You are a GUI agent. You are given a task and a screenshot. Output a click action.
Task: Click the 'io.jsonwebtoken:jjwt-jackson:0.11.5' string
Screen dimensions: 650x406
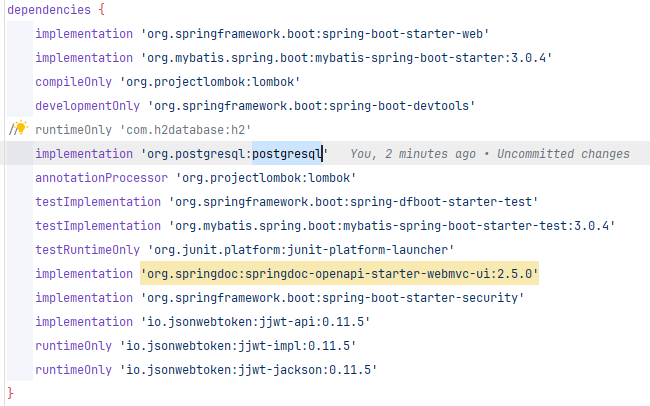tap(248, 370)
